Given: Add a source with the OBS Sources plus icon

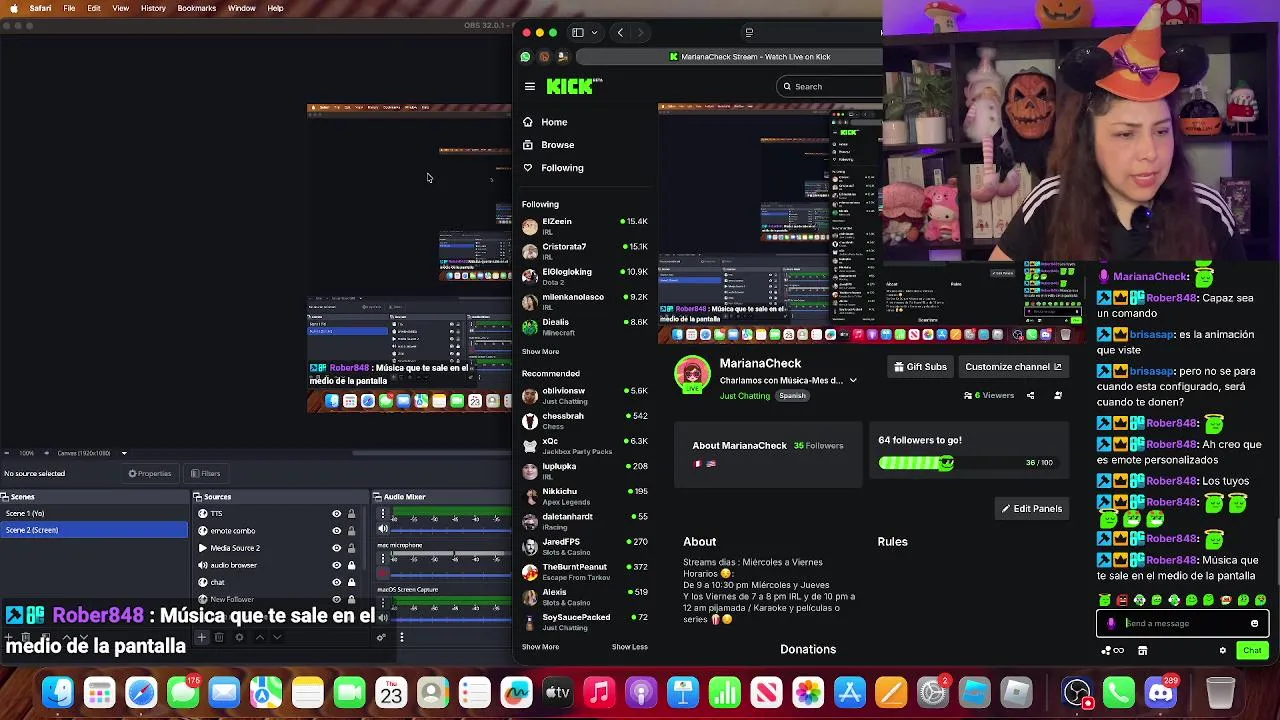Looking at the screenshot, I should 201,637.
